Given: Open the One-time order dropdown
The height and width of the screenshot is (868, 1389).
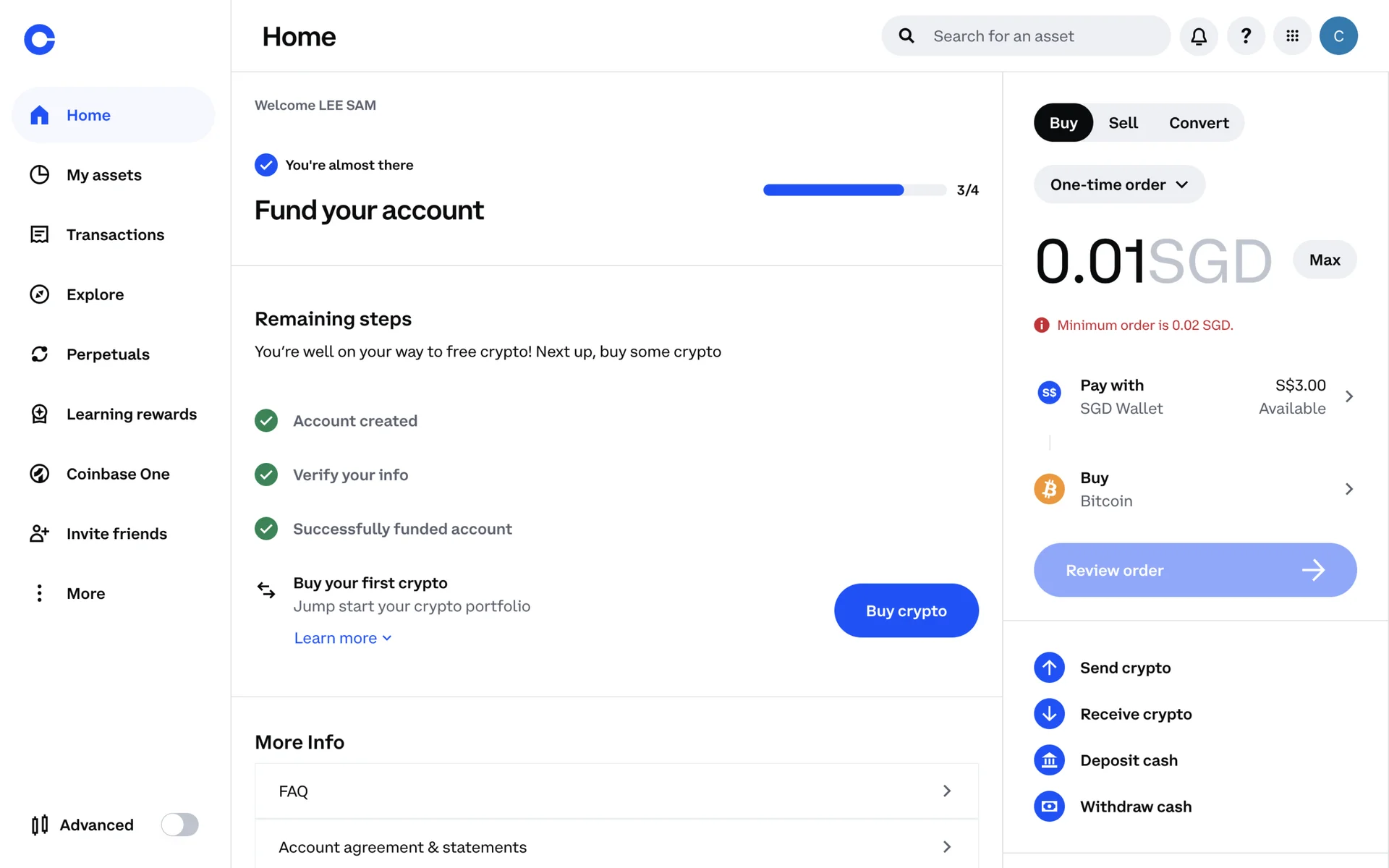Looking at the screenshot, I should pos(1118,184).
